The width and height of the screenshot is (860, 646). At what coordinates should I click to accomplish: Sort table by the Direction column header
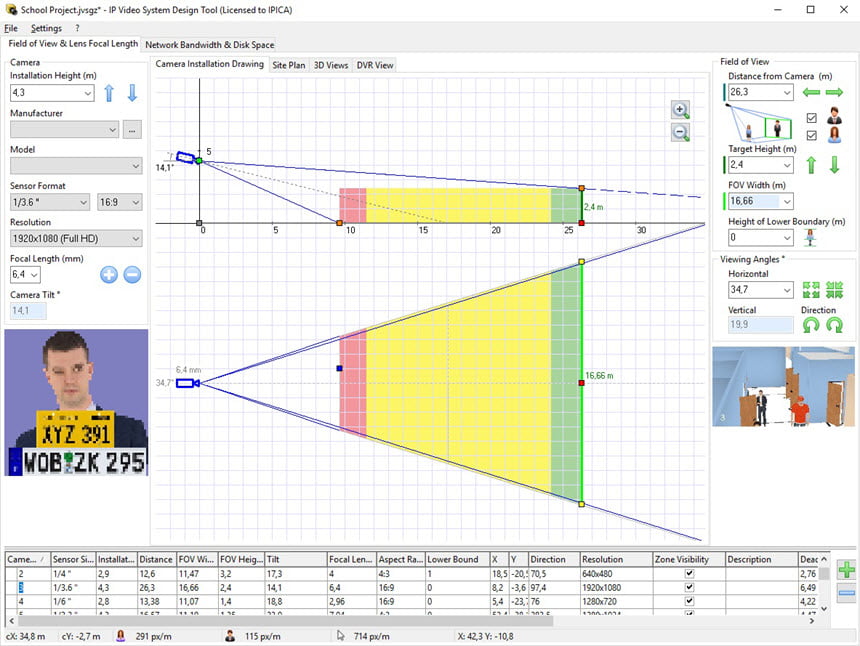554,559
